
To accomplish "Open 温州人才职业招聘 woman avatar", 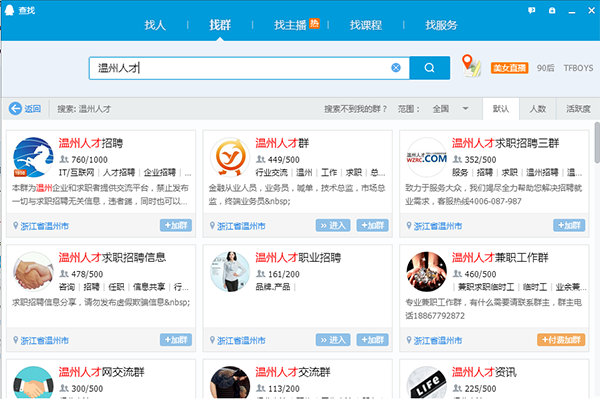I will coord(230,272).
